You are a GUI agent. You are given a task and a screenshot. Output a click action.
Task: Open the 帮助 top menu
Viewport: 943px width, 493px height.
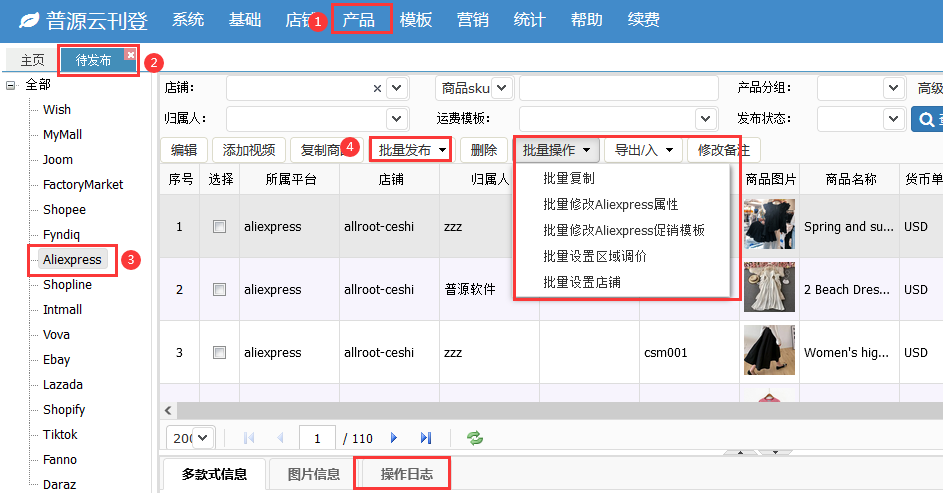coord(586,20)
